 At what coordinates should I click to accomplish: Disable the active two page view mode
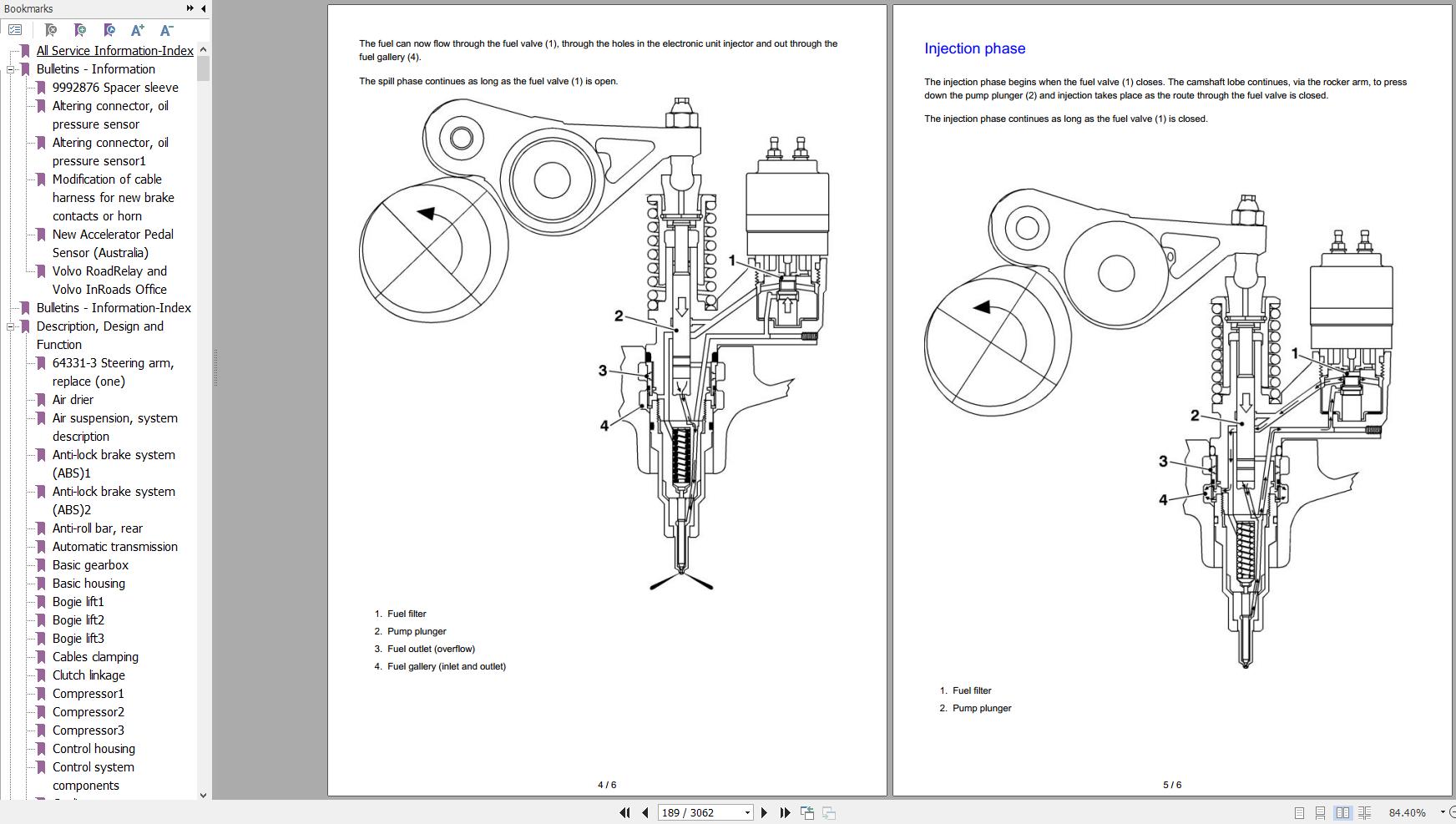tap(1342, 811)
